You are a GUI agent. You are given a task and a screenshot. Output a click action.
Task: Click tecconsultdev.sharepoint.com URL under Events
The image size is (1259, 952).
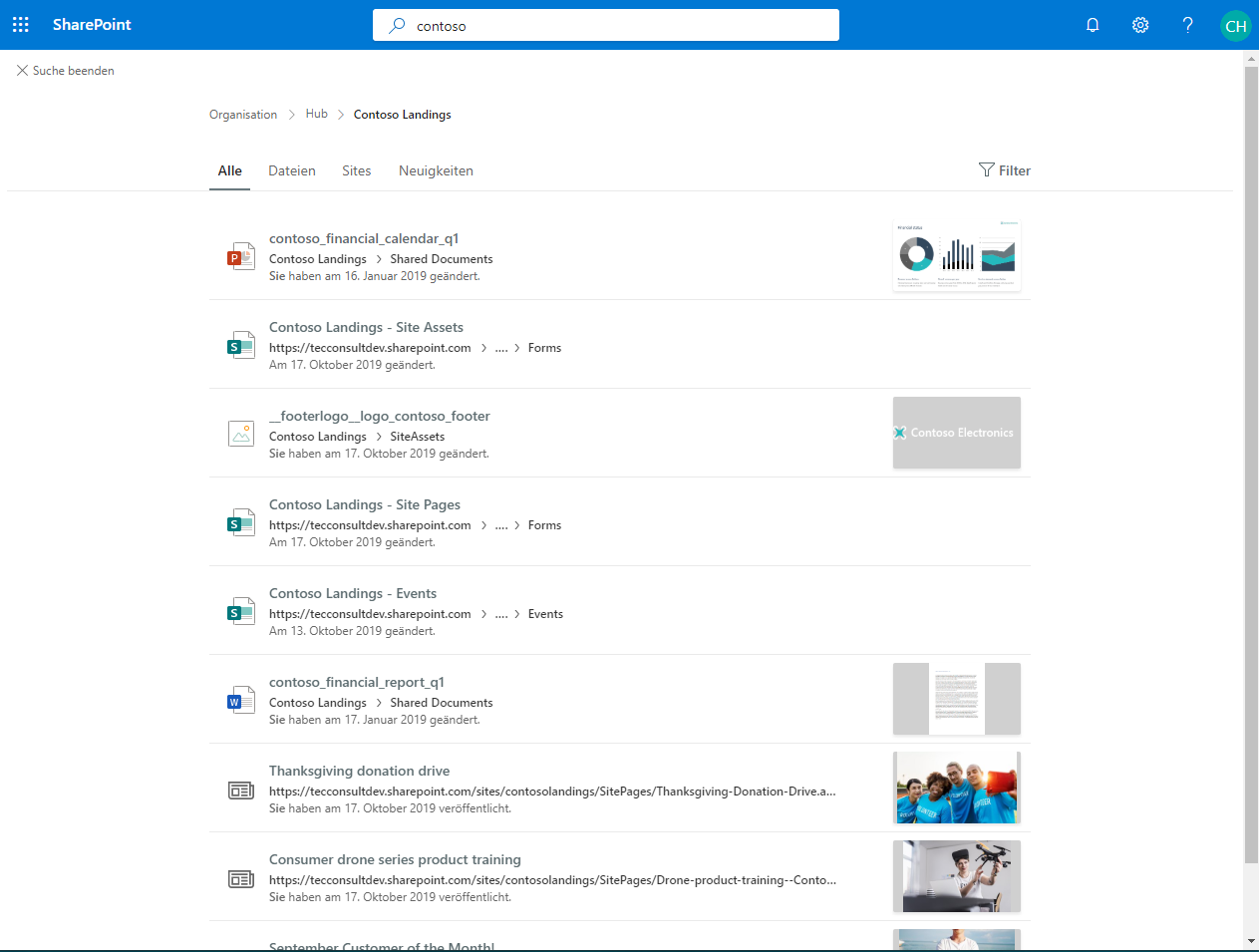[x=370, y=614]
